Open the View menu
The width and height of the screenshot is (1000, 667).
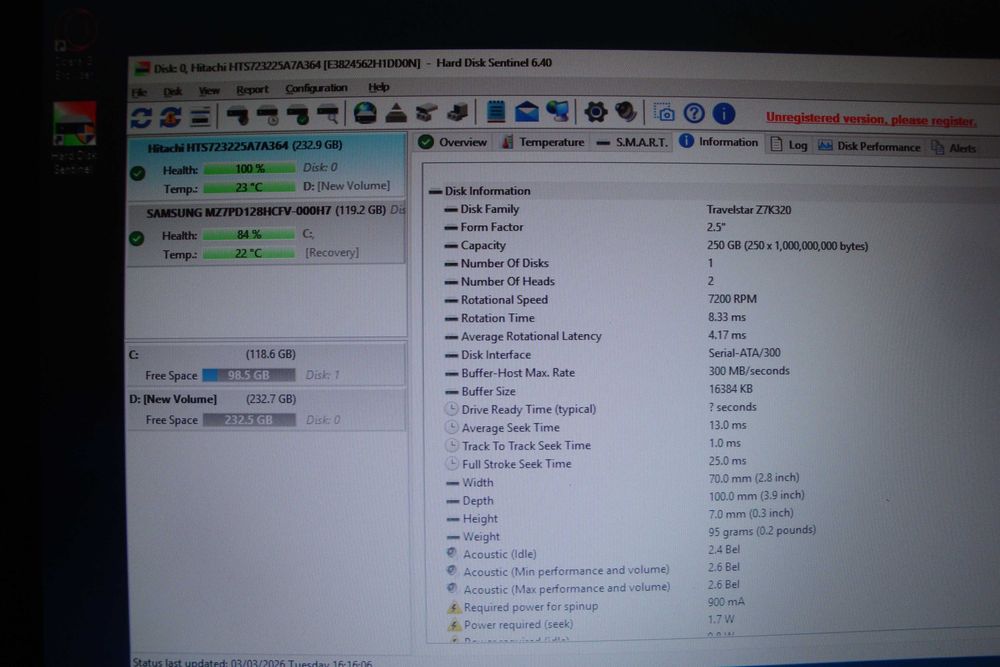(x=209, y=91)
